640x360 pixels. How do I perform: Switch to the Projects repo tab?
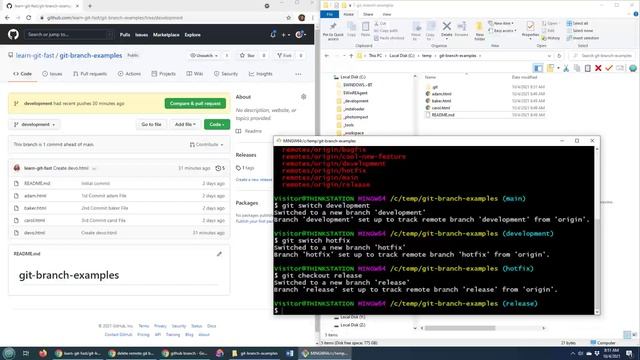[x=163, y=74]
